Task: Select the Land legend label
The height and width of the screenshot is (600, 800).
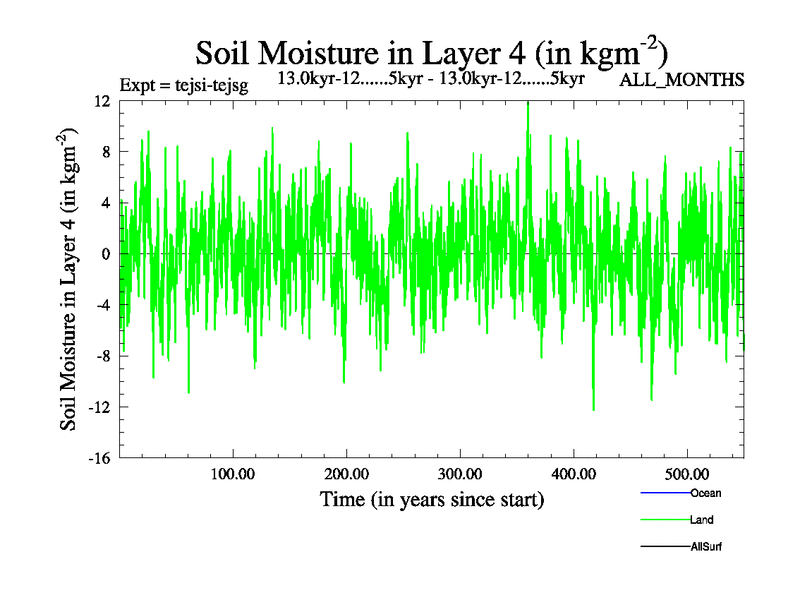Action: tap(701, 520)
